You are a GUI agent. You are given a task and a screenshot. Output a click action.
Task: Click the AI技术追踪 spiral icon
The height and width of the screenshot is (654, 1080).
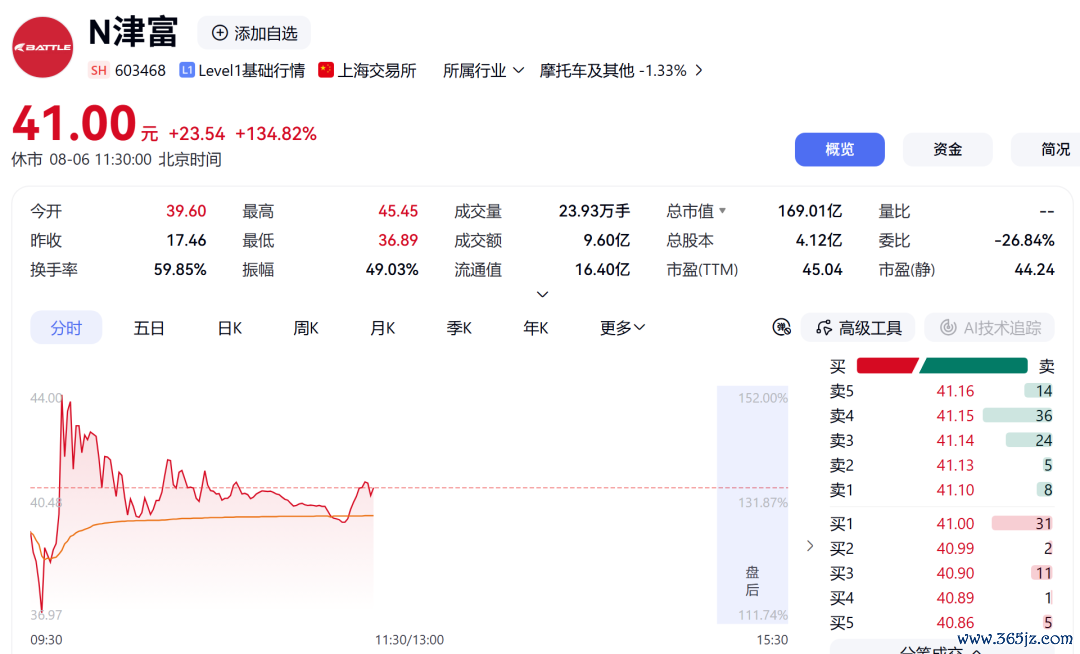(948, 328)
